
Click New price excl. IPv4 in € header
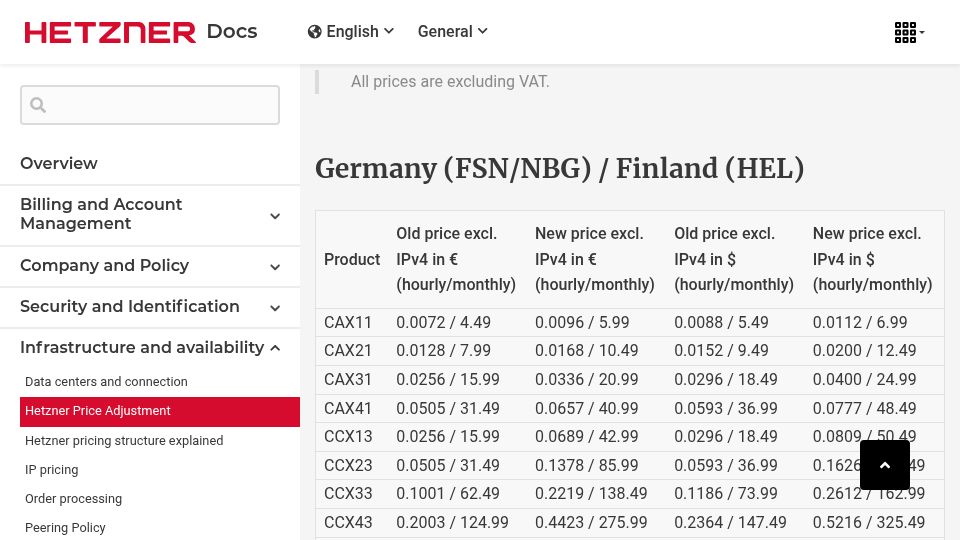tap(594, 260)
